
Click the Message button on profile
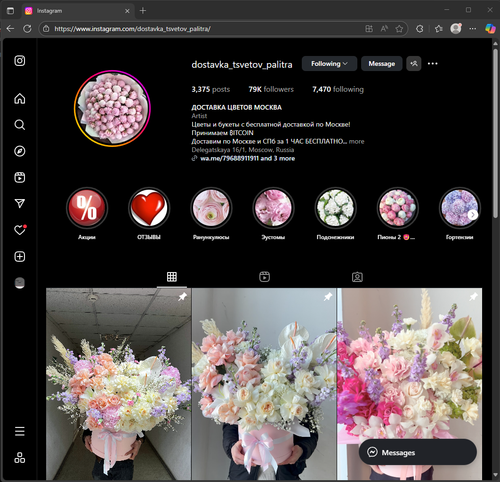[x=382, y=64]
